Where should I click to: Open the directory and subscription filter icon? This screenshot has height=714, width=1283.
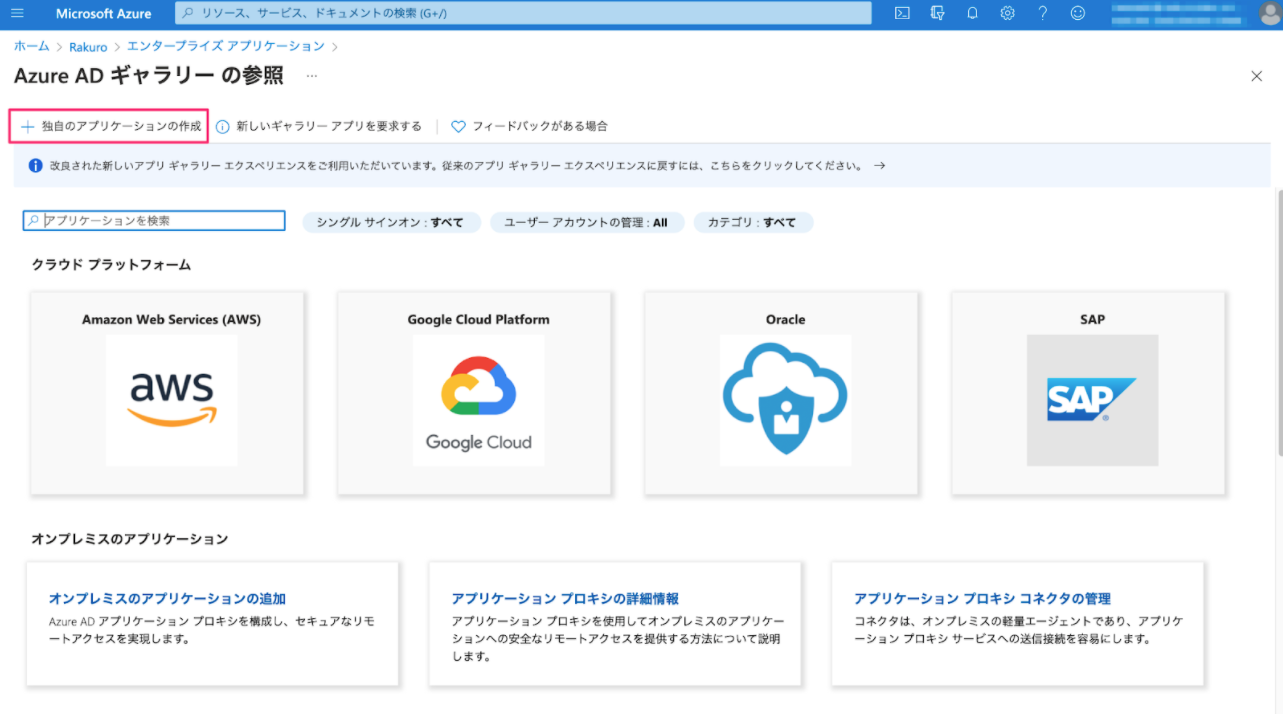coord(937,13)
